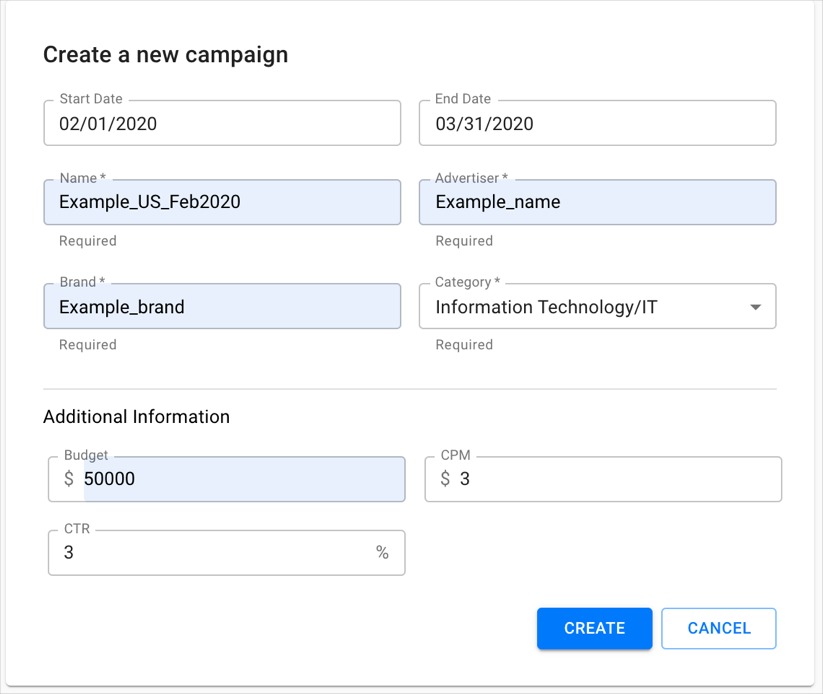Select the Name field containing Example_US_Feb2020
The height and width of the screenshot is (694, 823).
point(222,202)
